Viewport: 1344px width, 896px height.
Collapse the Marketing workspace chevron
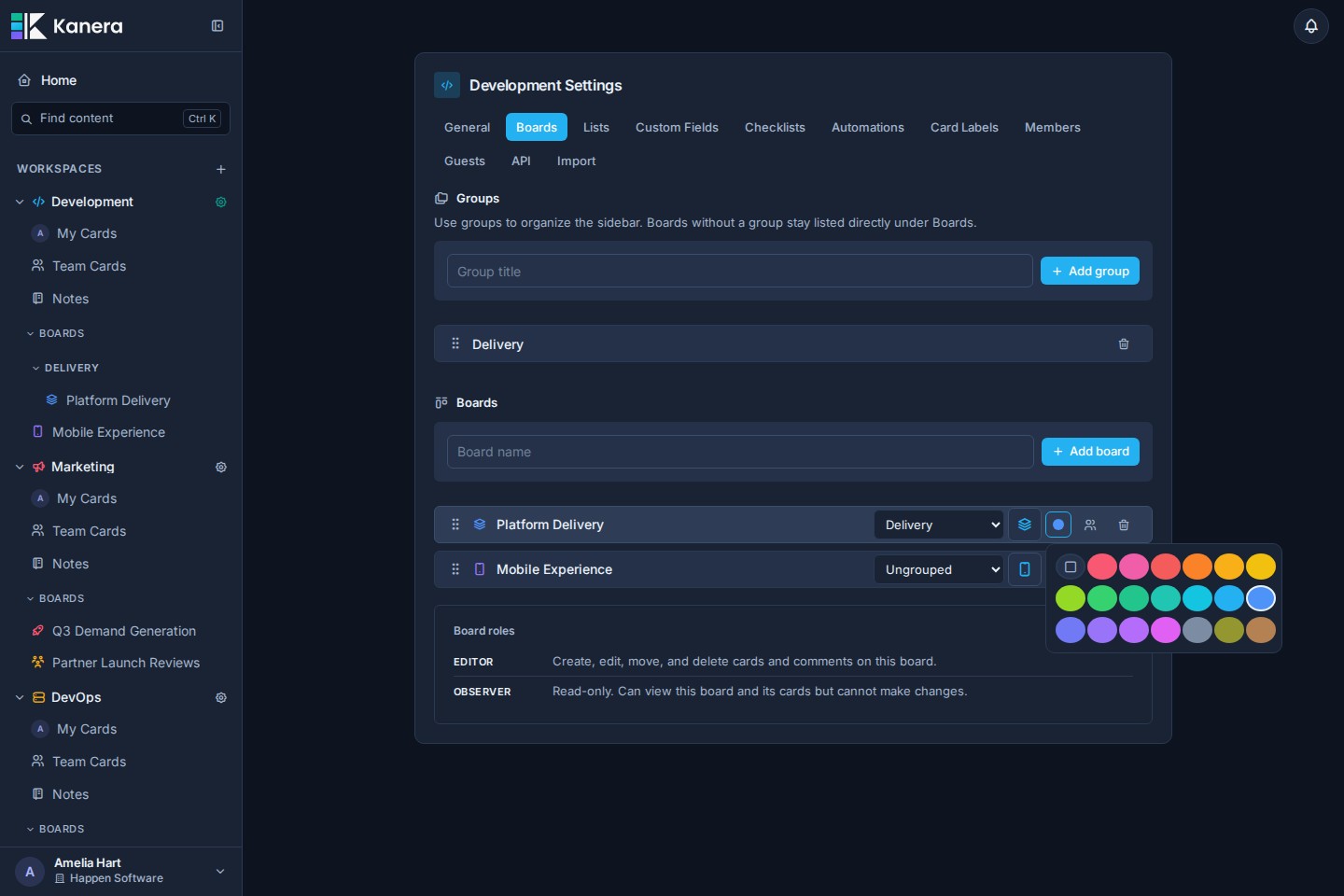[20, 467]
